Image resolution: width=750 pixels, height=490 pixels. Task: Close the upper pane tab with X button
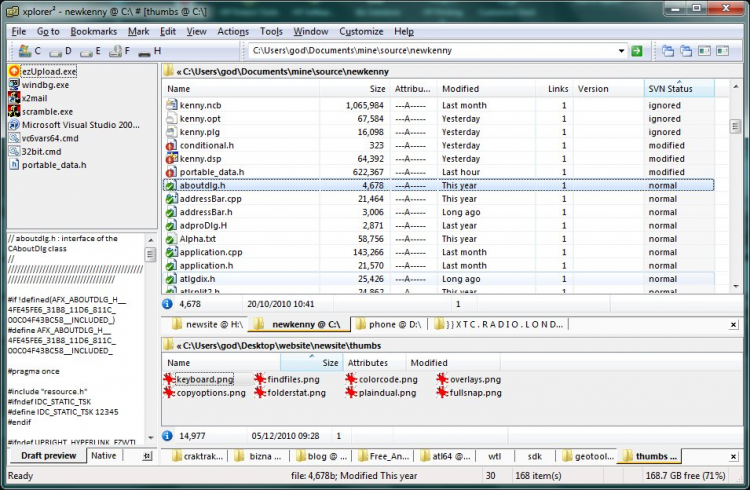pyautogui.click(x=733, y=325)
